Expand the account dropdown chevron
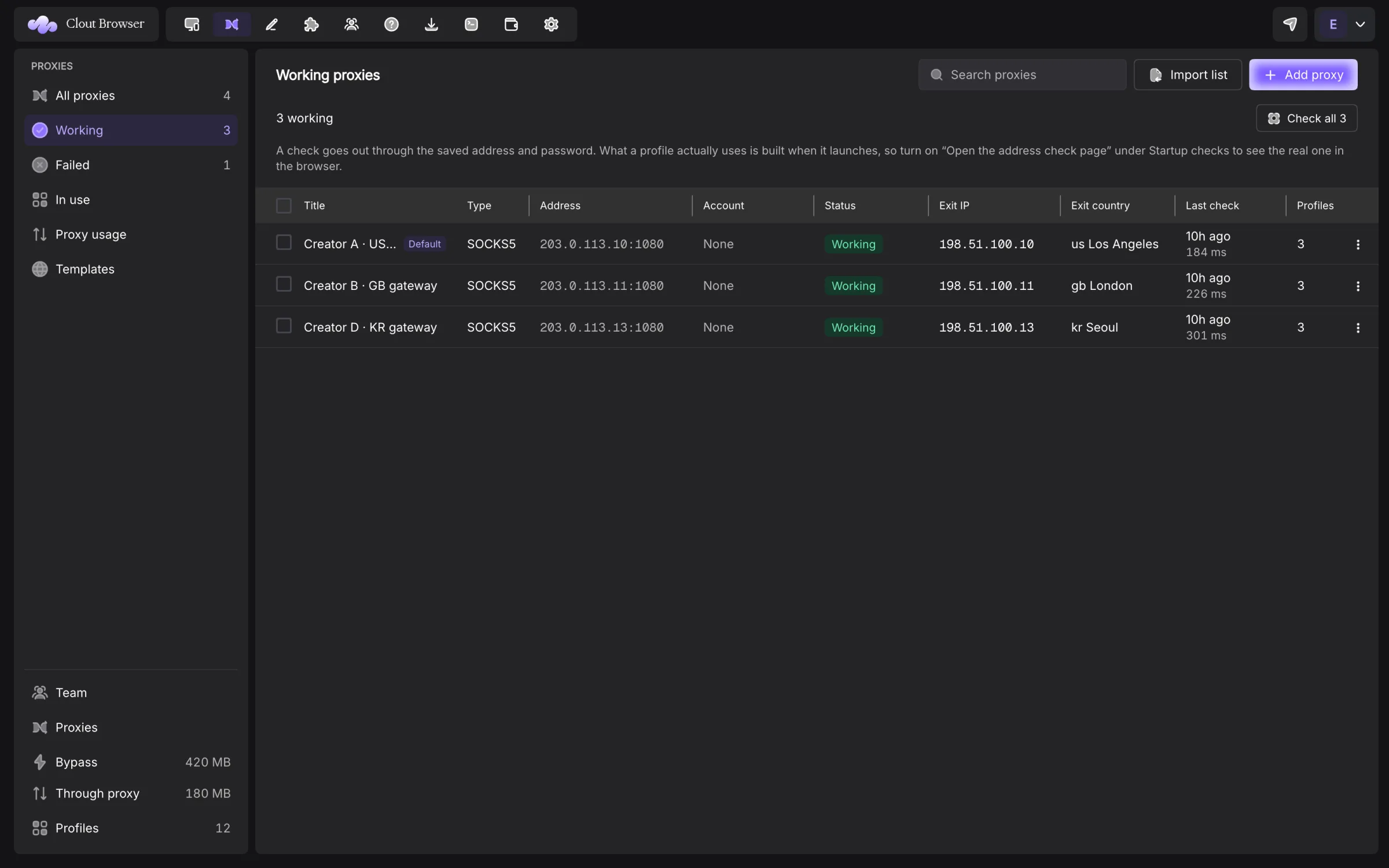This screenshot has width=1389, height=868. pos(1360,24)
